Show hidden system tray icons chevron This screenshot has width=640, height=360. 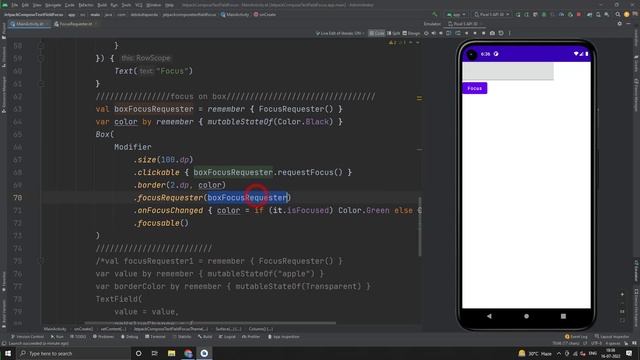(x=559, y=353)
